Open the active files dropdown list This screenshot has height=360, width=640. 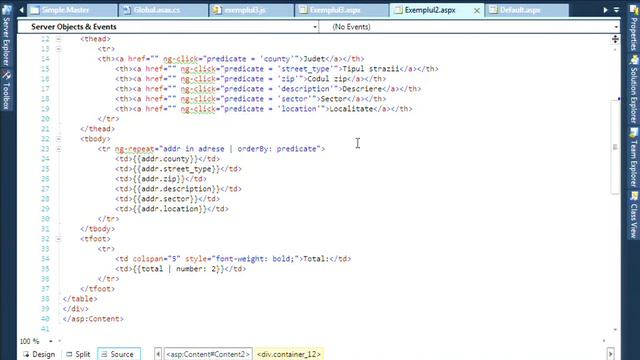616,10
